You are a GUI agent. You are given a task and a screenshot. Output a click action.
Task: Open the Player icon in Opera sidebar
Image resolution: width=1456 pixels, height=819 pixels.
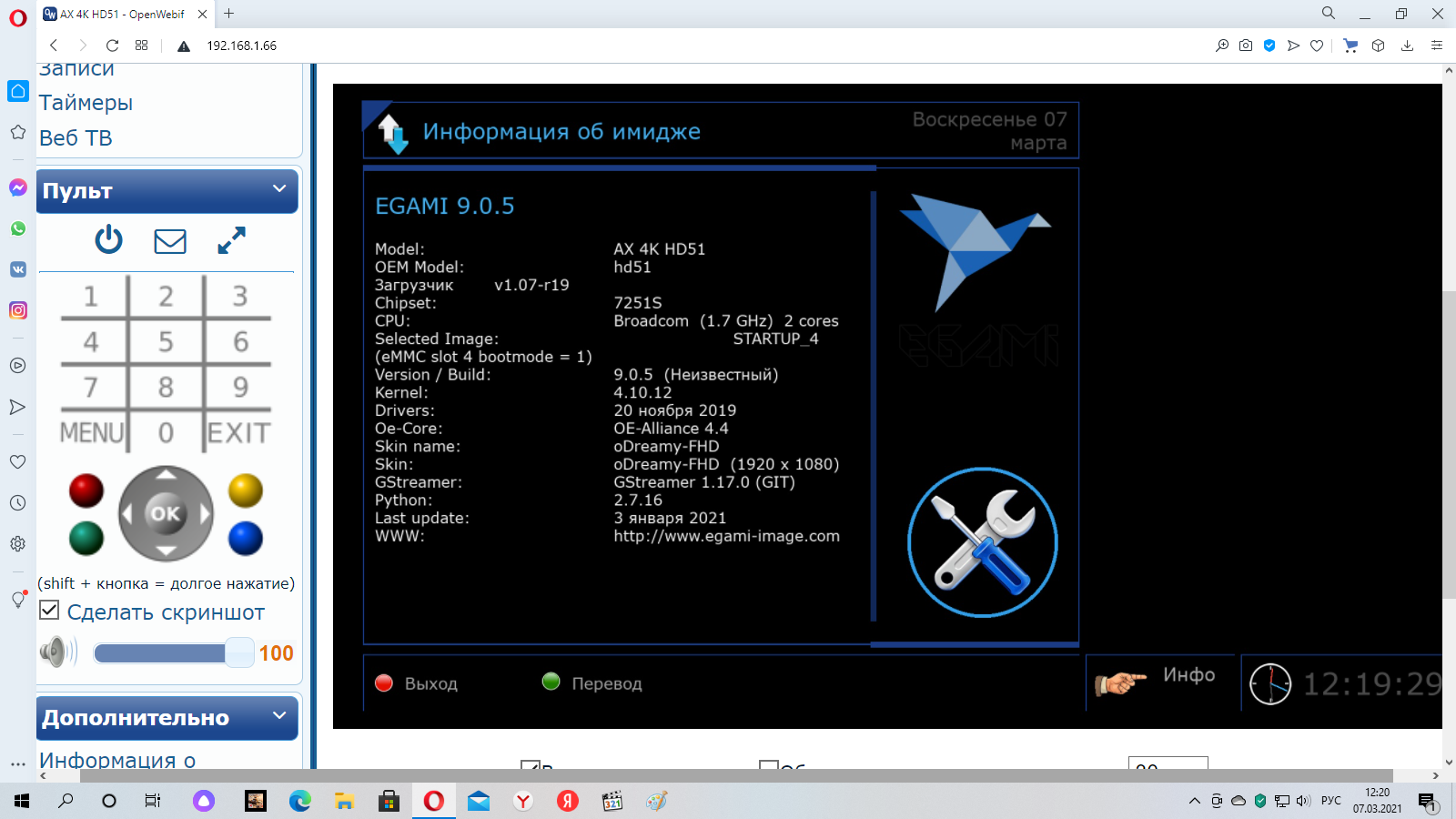(17, 366)
